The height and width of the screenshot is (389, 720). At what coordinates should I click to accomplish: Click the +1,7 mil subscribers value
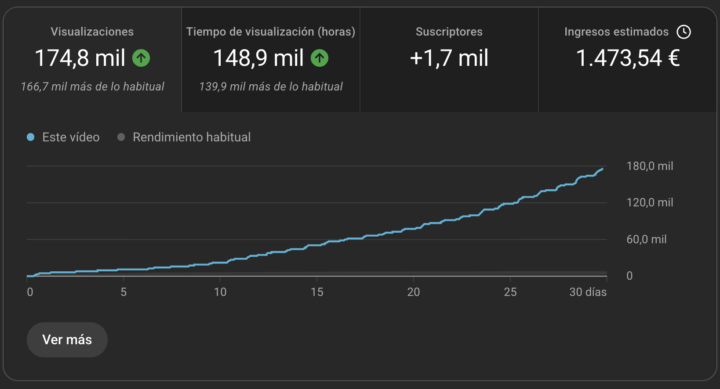coord(449,58)
